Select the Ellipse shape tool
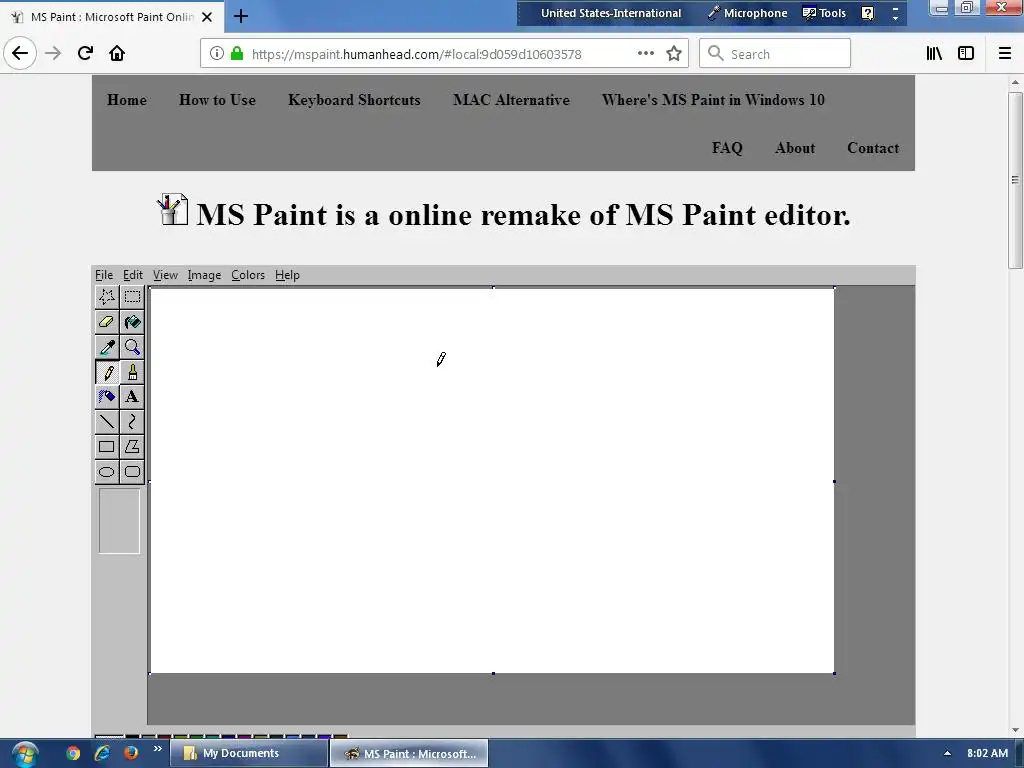 106,472
